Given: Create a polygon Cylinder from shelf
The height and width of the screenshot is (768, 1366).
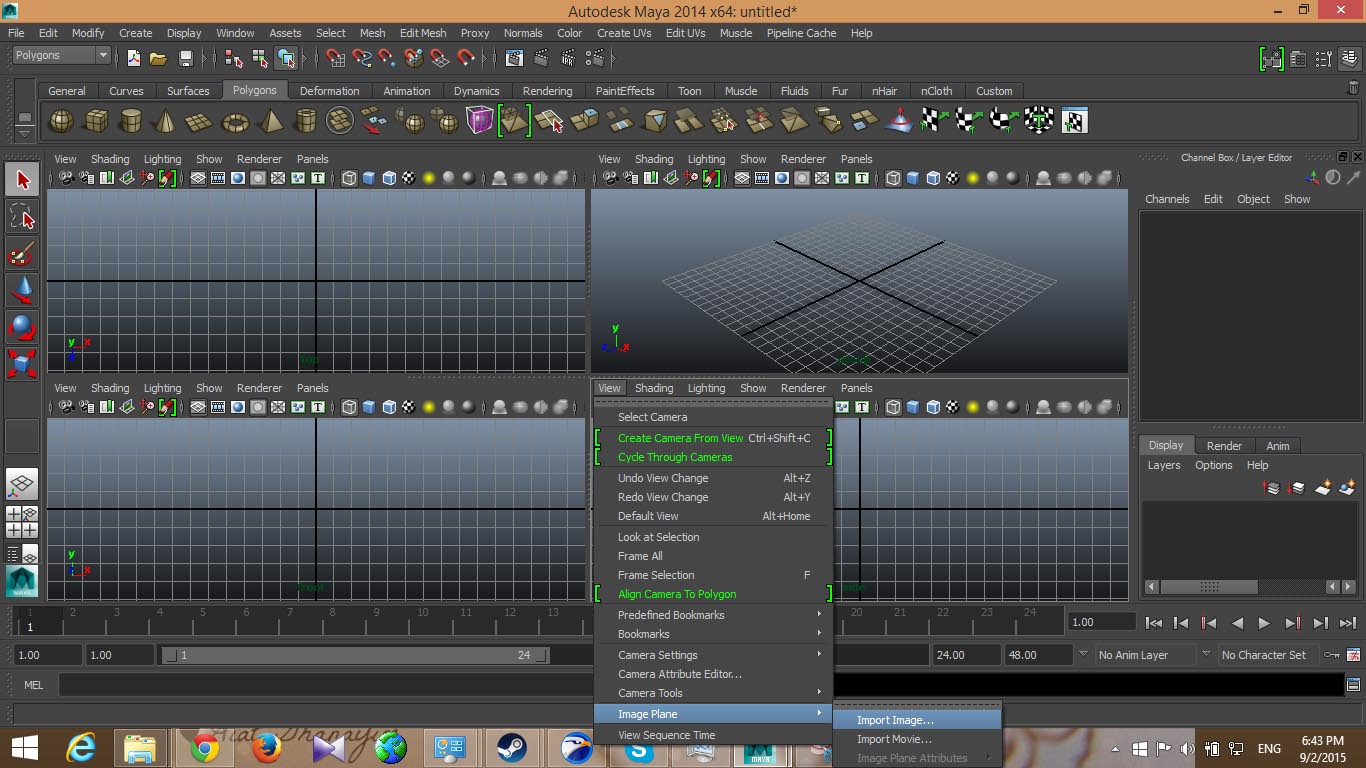Looking at the screenshot, I should [130, 121].
